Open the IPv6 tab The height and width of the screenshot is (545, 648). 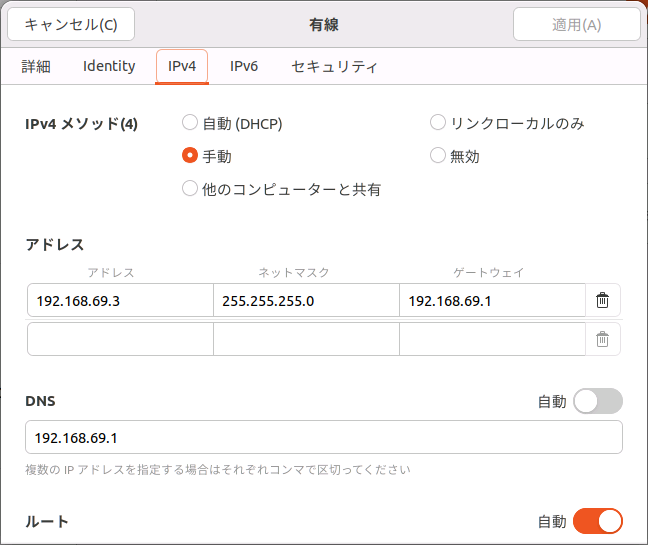(x=244, y=66)
